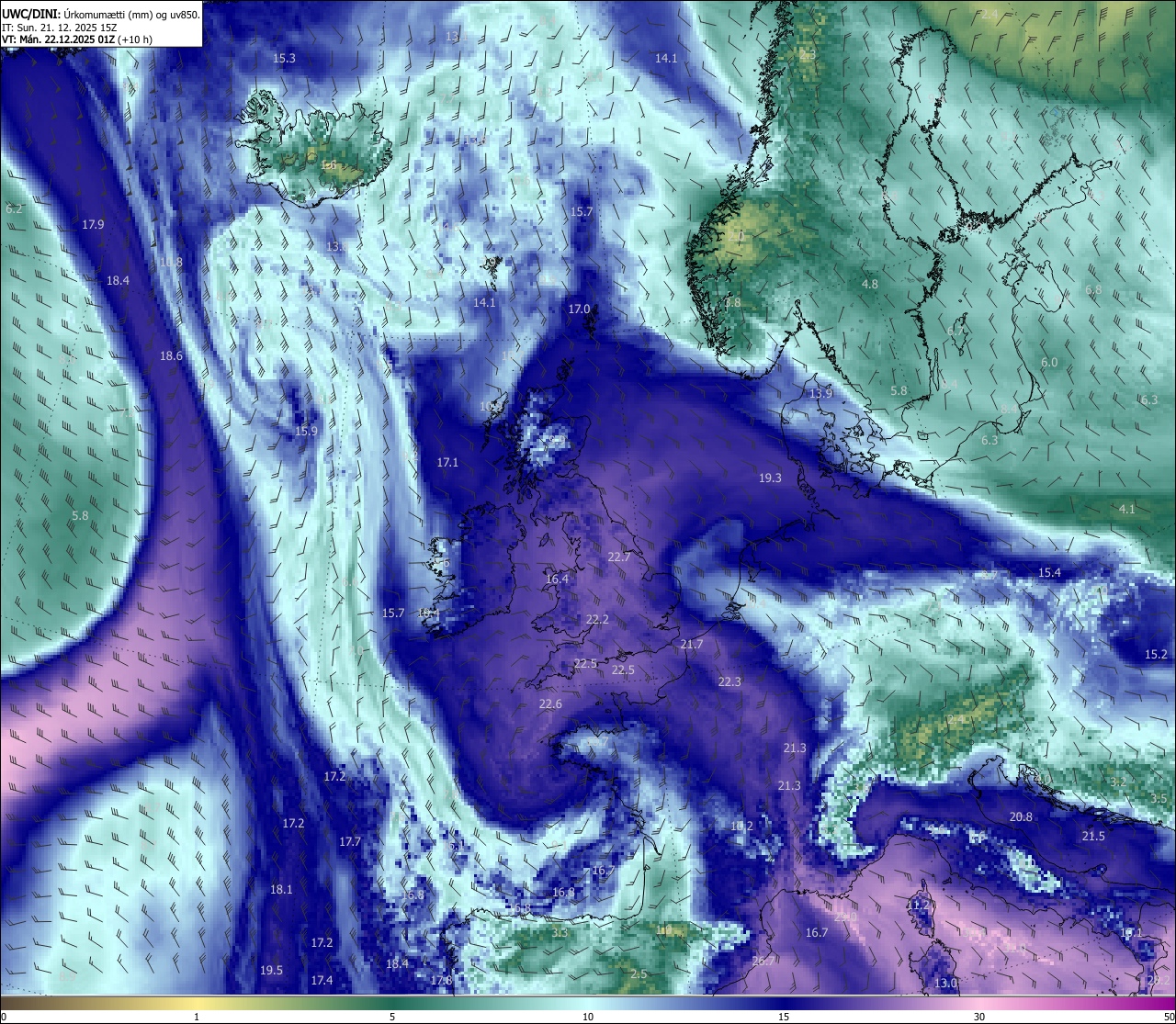Screen dimensions: 1176x1024
Task: Click the 19.3 value over the North Sea
Action: (x=770, y=478)
